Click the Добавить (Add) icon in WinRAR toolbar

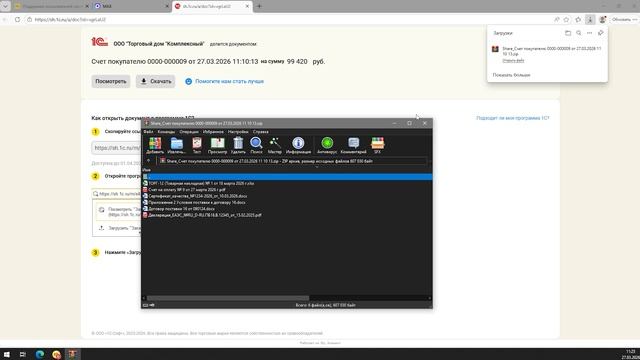click(x=155, y=145)
